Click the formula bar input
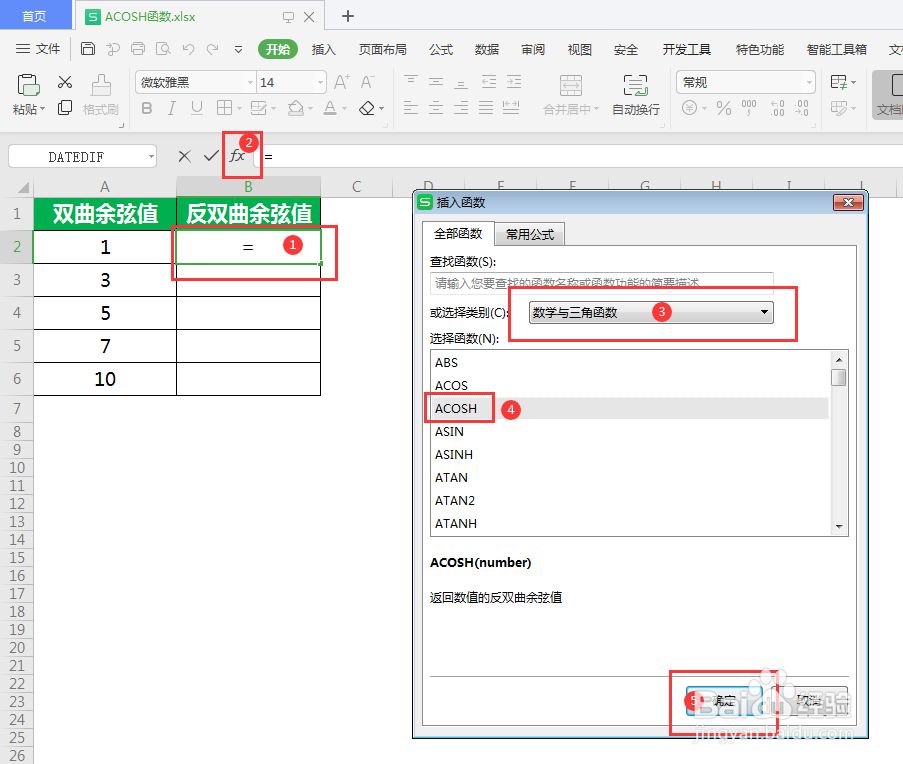Screen dimensions: 903x764 point(576,156)
